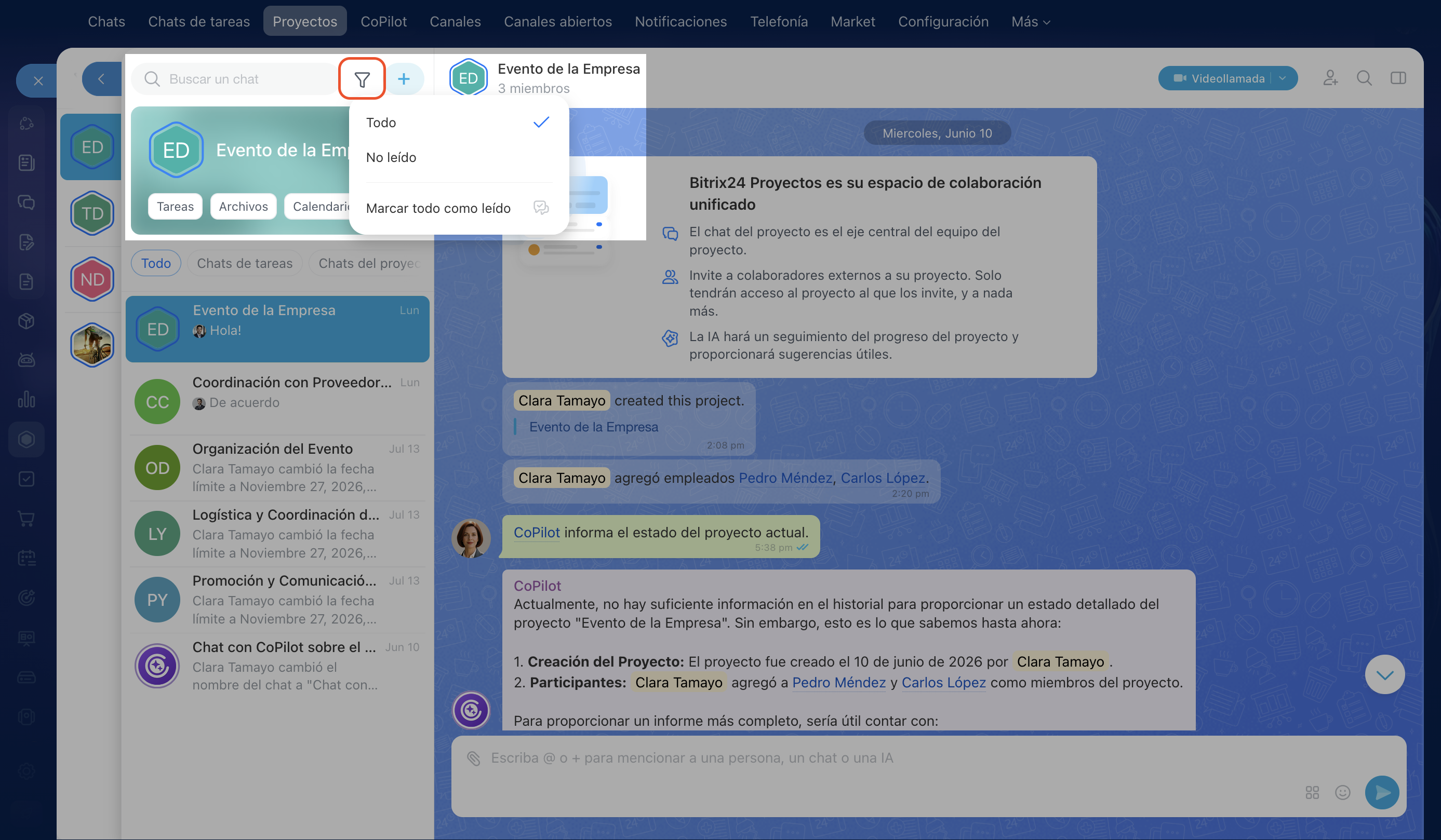Click the paperclip attach file icon
Image resolution: width=1441 pixels, height=840 pixels.
473,758
